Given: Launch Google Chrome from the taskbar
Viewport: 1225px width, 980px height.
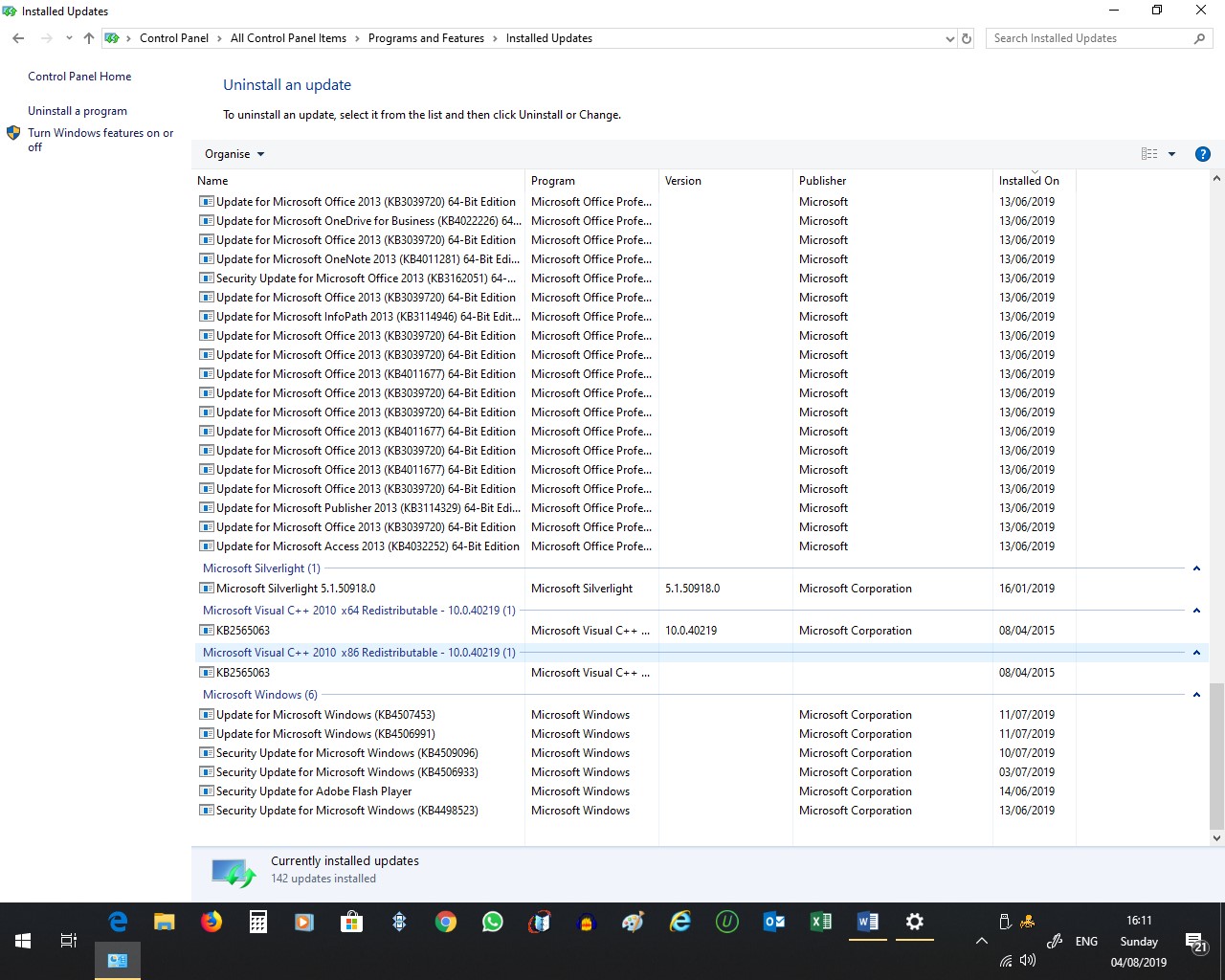Looking at the screenshot, I should click(445, 922).
